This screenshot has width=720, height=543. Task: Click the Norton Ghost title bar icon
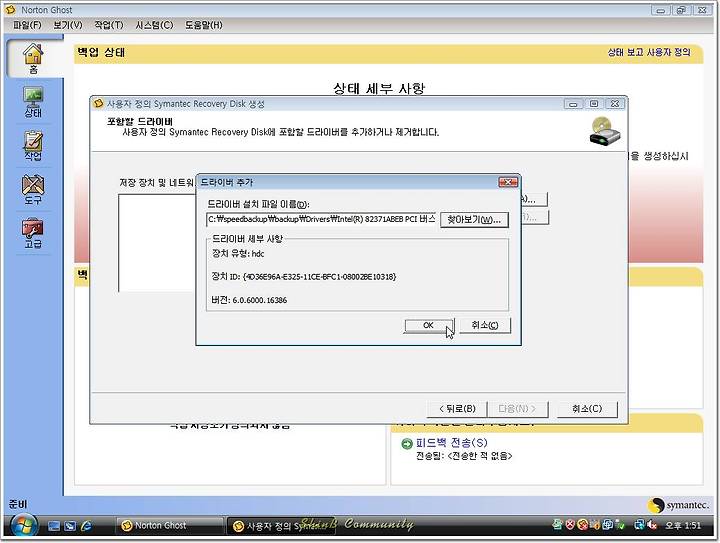click(x=11, y=9)
